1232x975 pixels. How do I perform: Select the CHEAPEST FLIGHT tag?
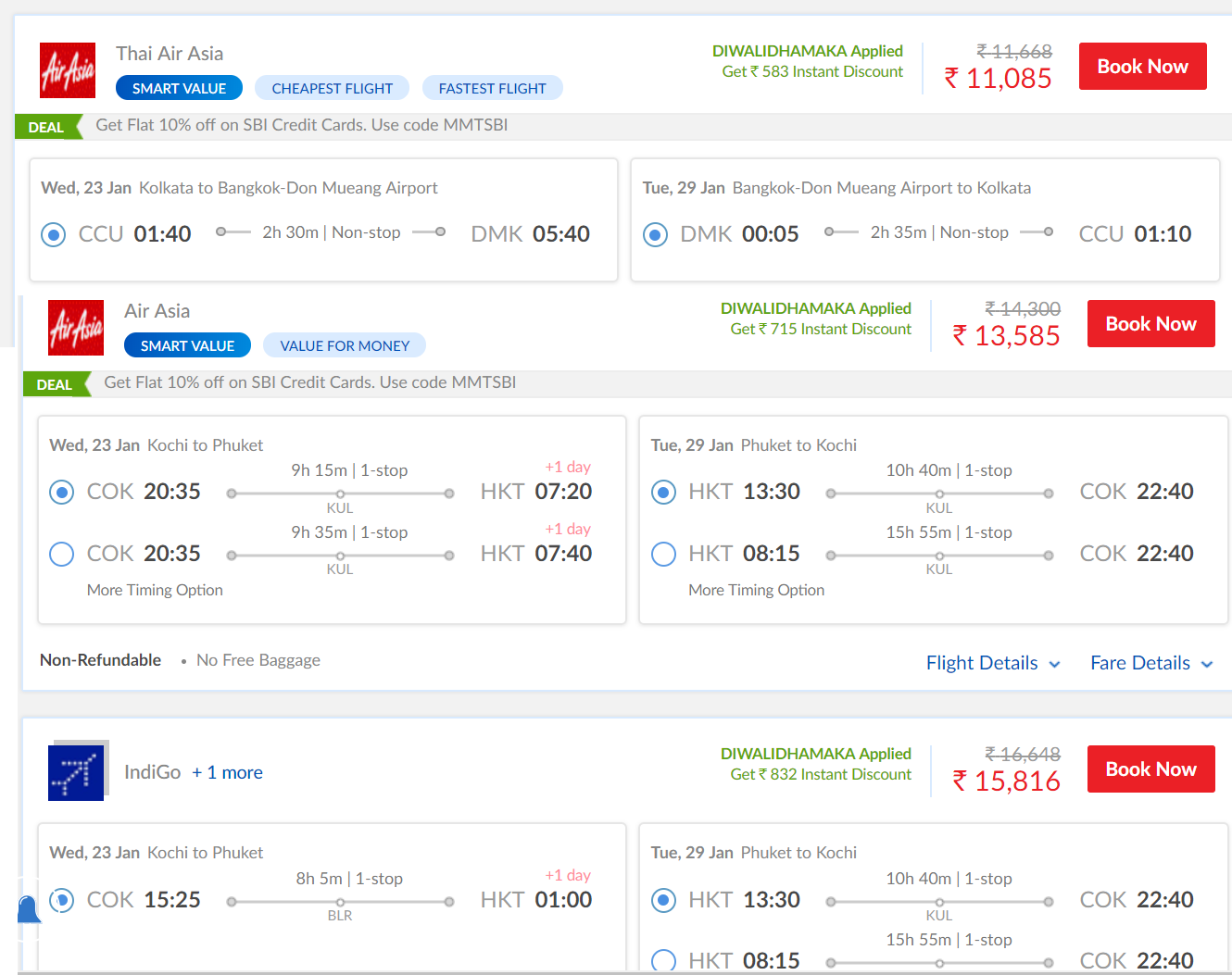point(332,87)
